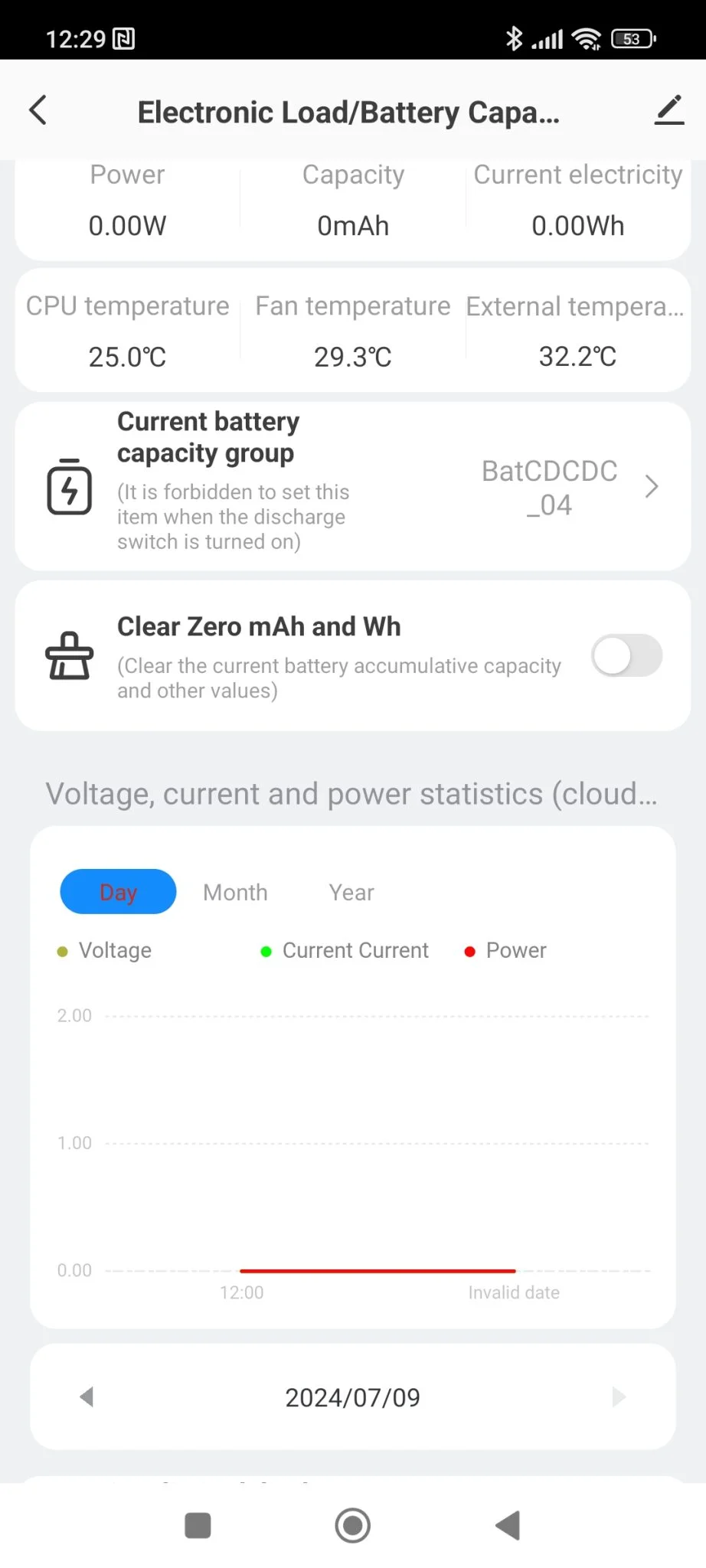Tap the back arrow in header
This screenshot has width=706, height=1568.
pyautogui.click(x=38, y=110)
